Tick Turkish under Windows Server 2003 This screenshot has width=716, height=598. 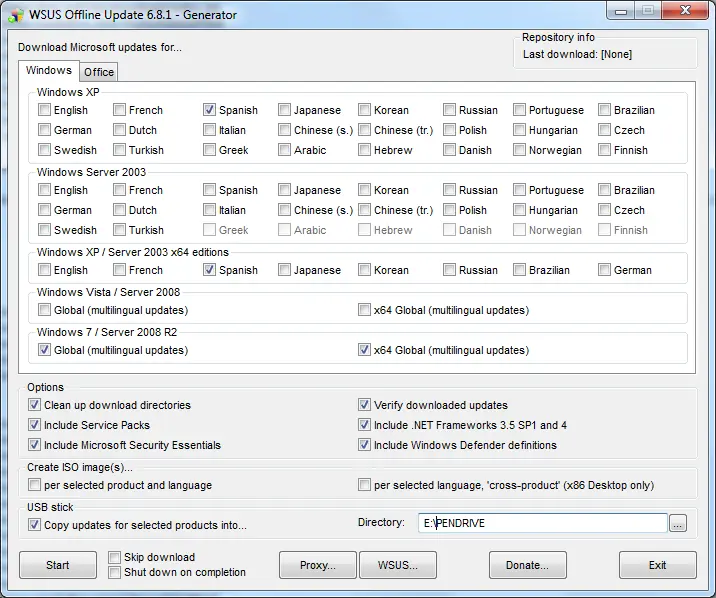[x=119, y=230]
